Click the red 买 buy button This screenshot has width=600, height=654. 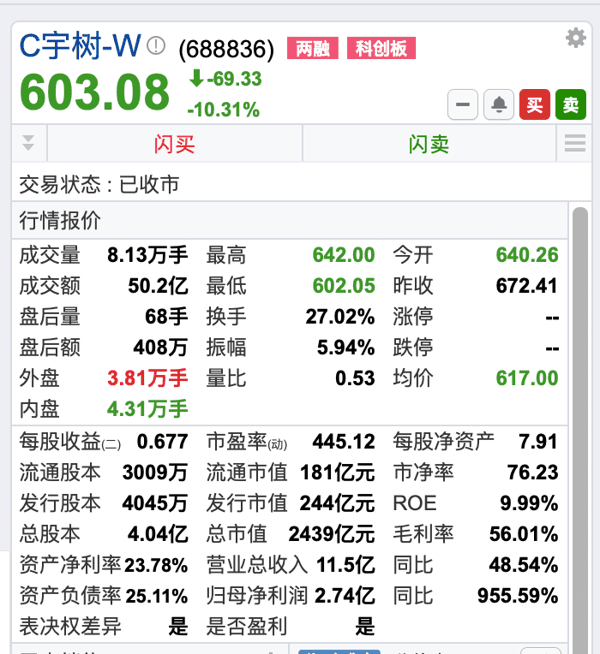(x=535, y=104)
